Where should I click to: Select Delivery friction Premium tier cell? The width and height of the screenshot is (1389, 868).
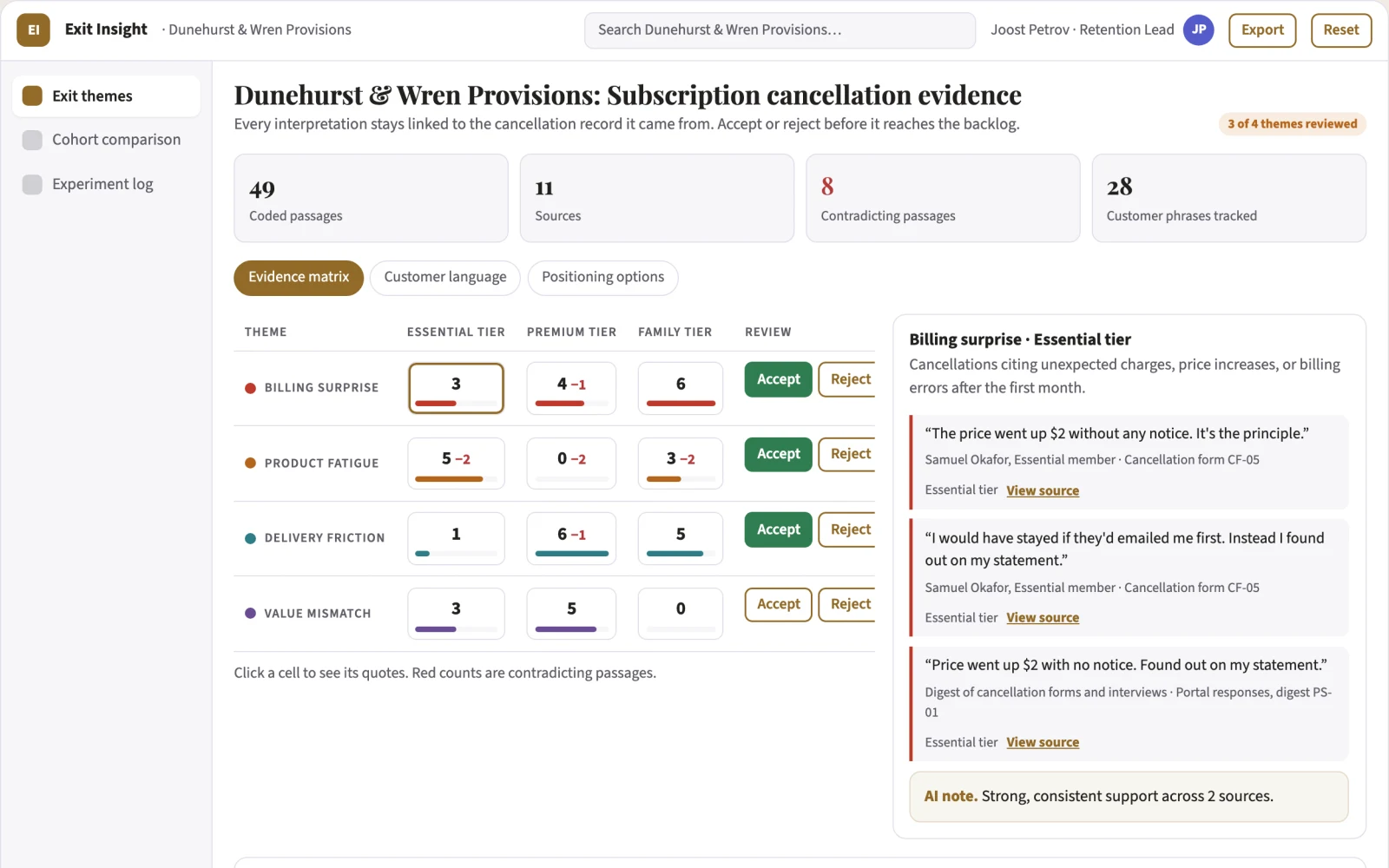point(571,538)
